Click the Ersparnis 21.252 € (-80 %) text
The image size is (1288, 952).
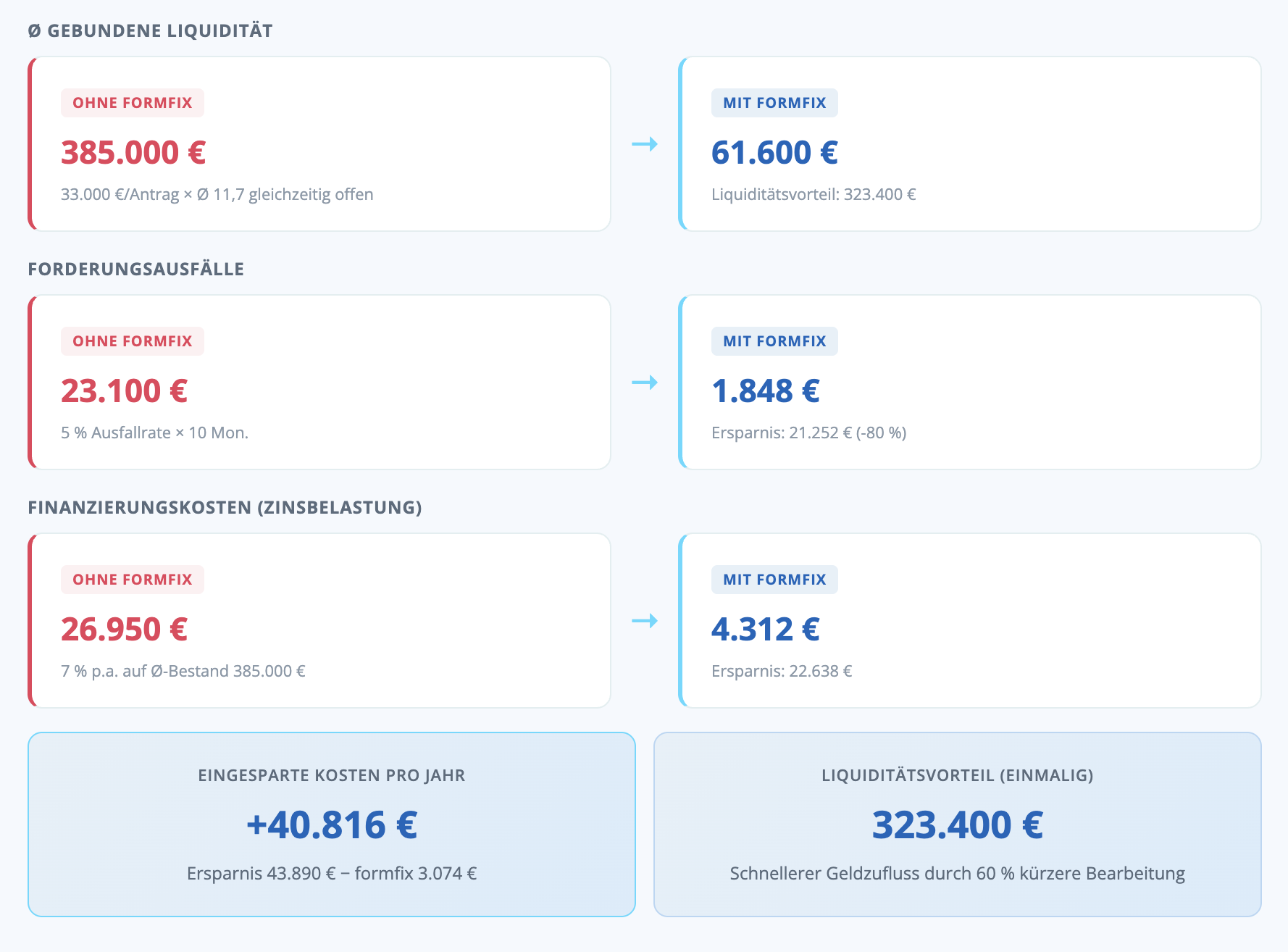[x=808, y=433]
